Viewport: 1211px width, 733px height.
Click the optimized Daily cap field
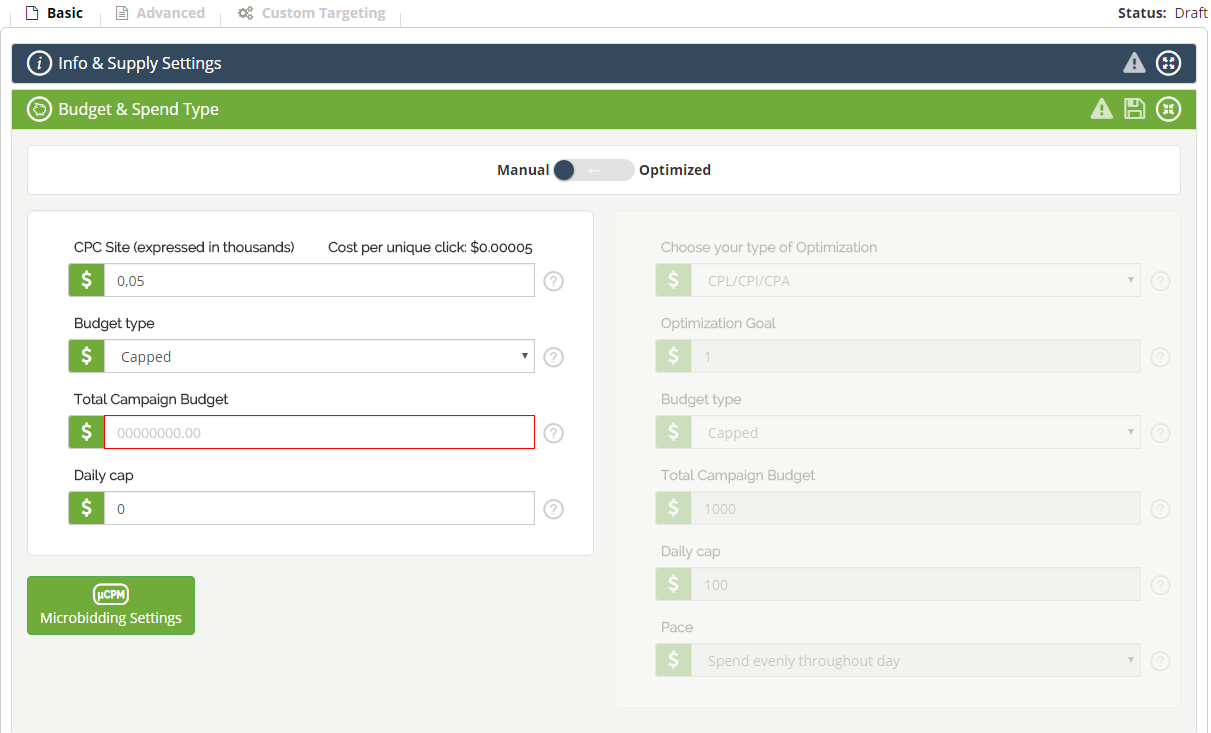click(915, 585)
